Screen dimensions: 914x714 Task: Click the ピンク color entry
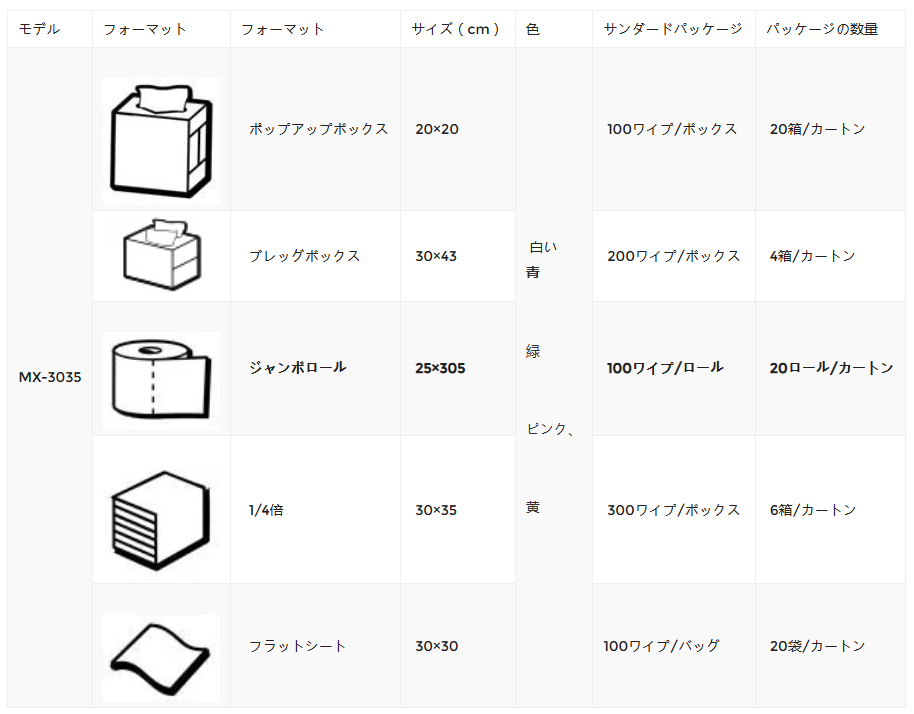coord(547,429)
